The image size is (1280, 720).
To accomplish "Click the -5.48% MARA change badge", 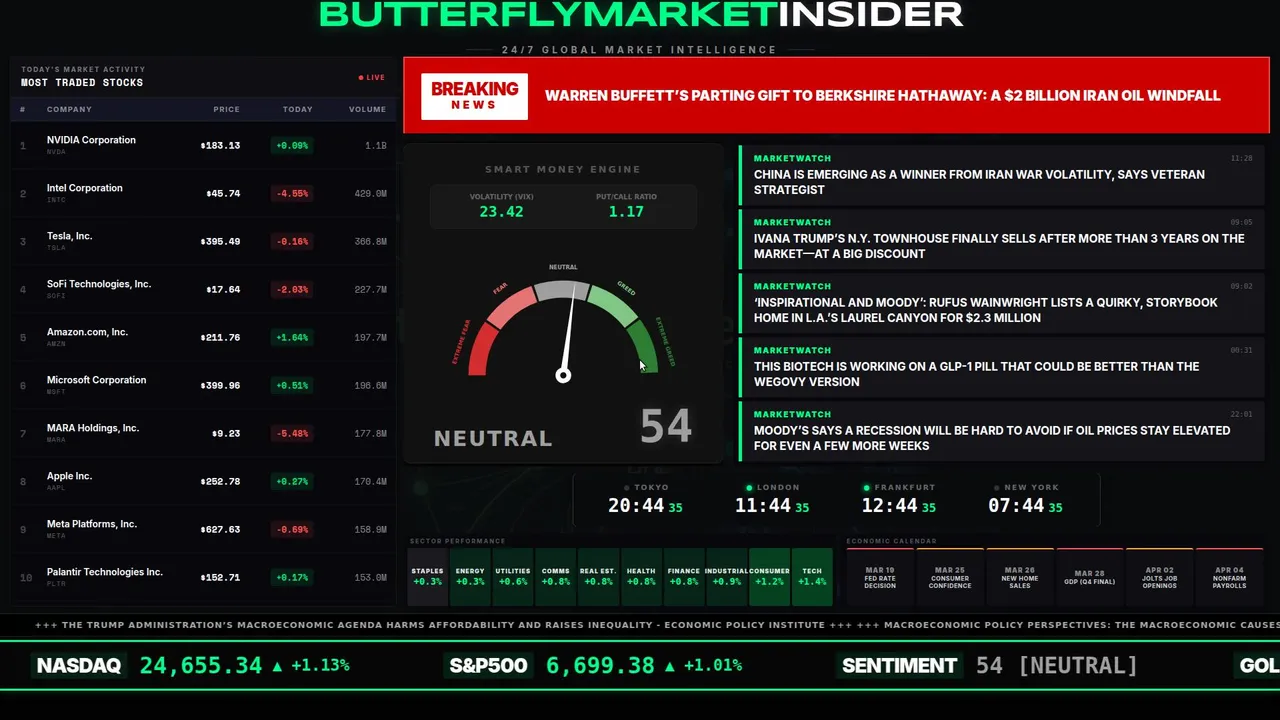I will pyautogui.click(x=292, y=433).
